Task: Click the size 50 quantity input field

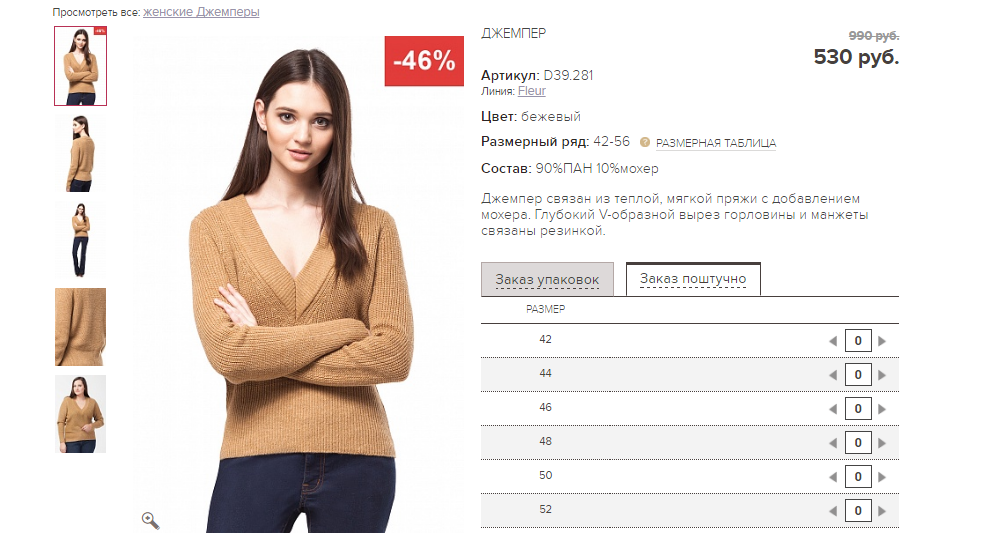Action: (858, 477)
